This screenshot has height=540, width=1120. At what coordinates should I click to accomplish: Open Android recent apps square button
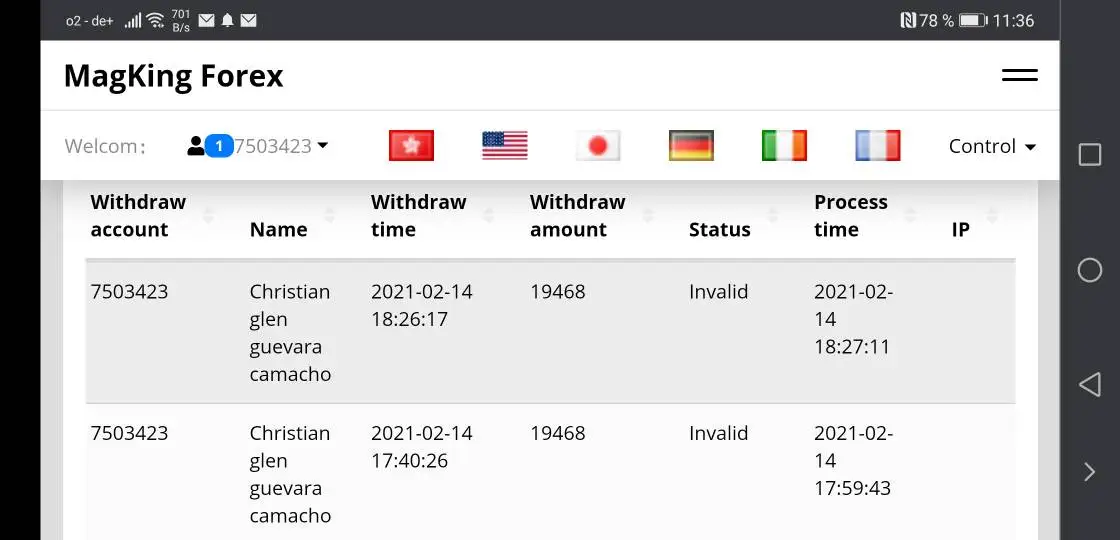(x=1089, y=154)
